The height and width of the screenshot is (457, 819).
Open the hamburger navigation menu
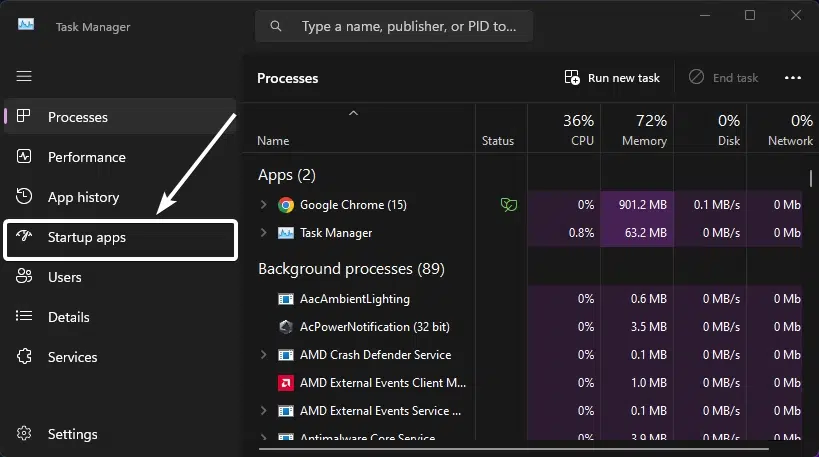click(x=24, y=76)
